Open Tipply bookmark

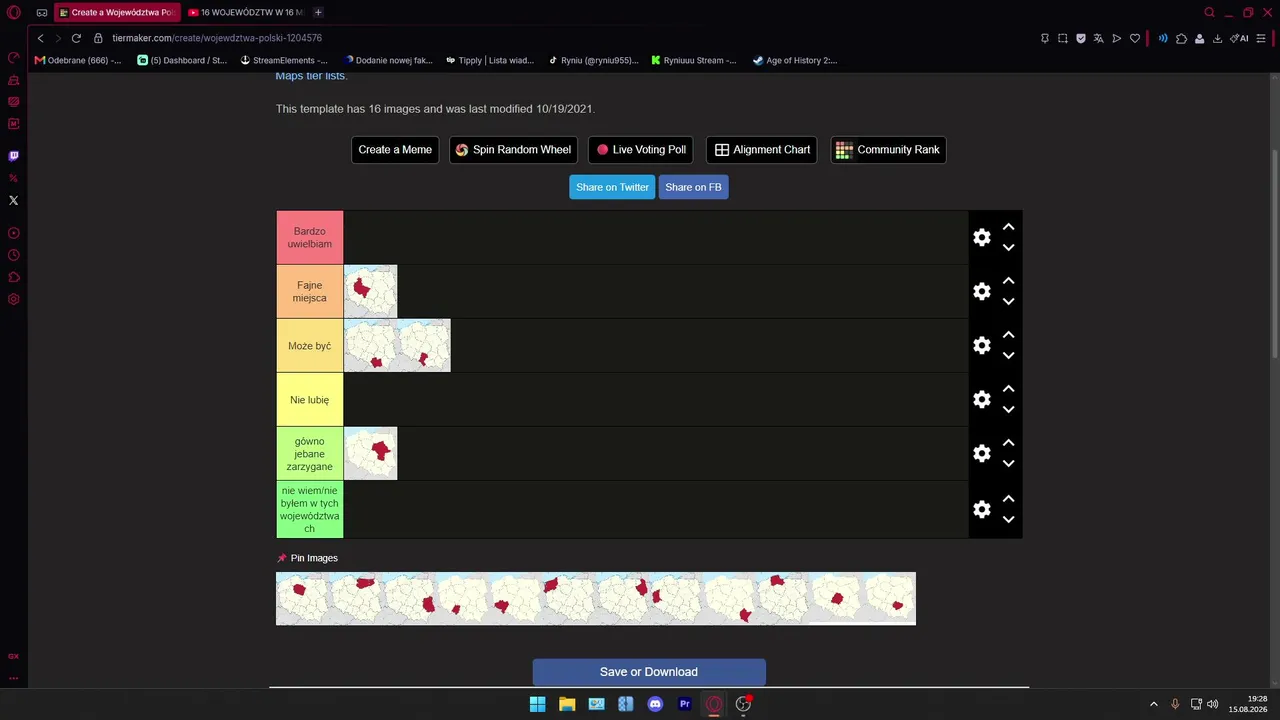[490, 60]
